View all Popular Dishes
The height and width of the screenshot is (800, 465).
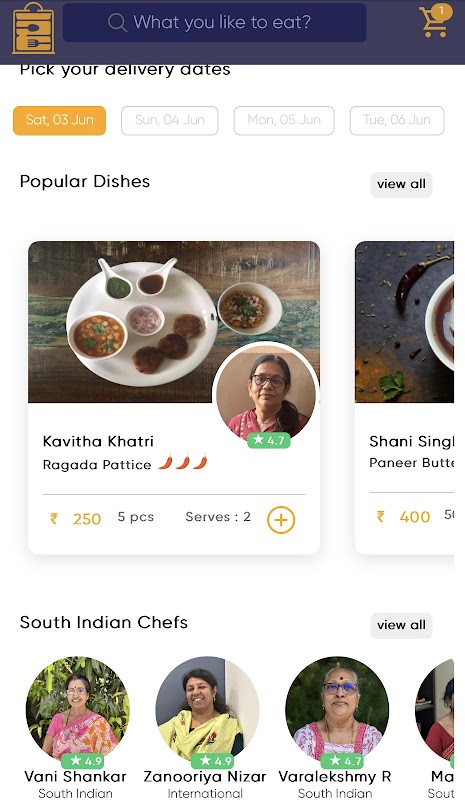[401, 184]
